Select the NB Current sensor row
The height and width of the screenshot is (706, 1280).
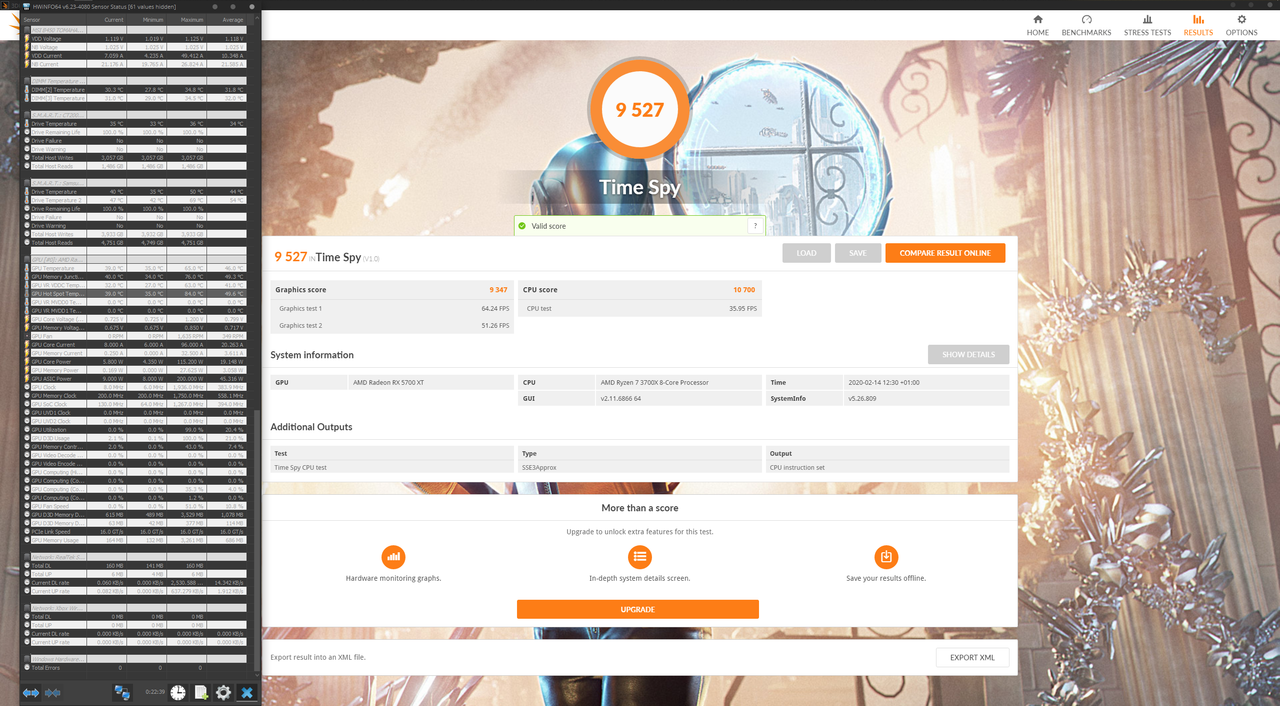135,64
